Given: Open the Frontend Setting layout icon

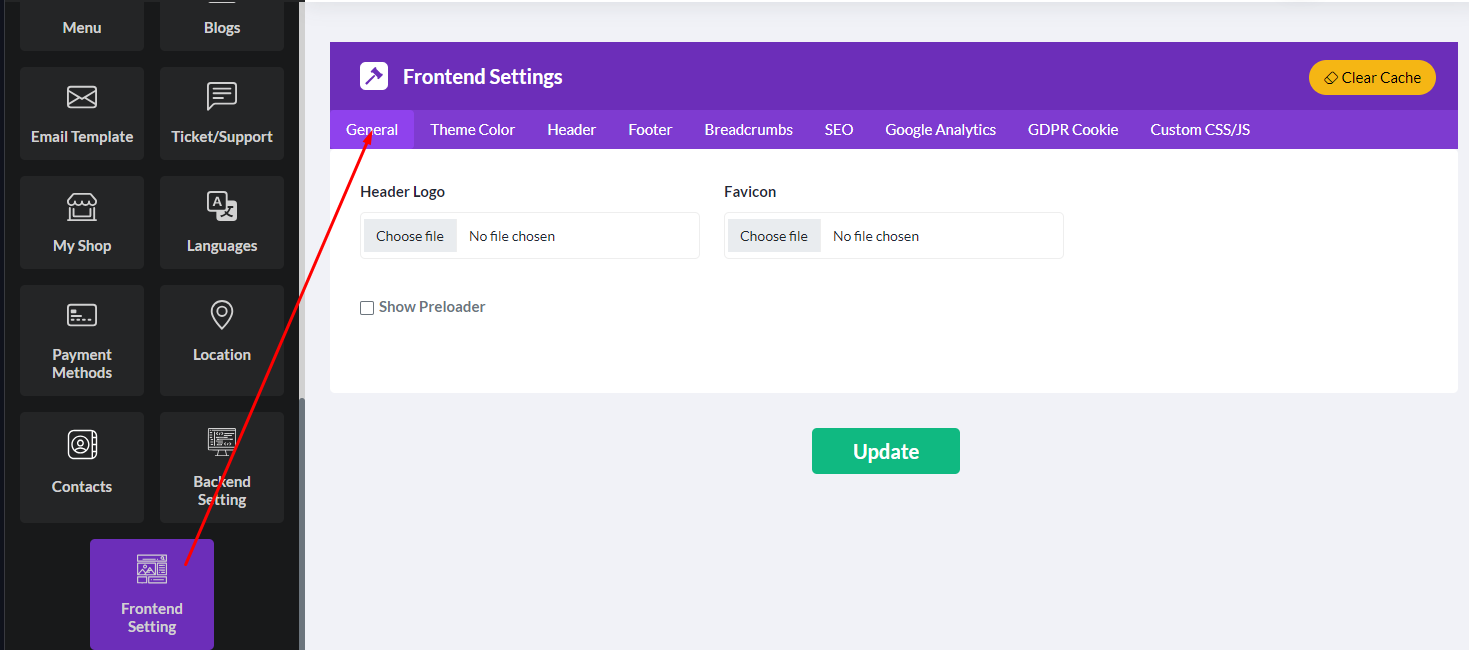Looking at the screenshot, I should tap(152, 569).
